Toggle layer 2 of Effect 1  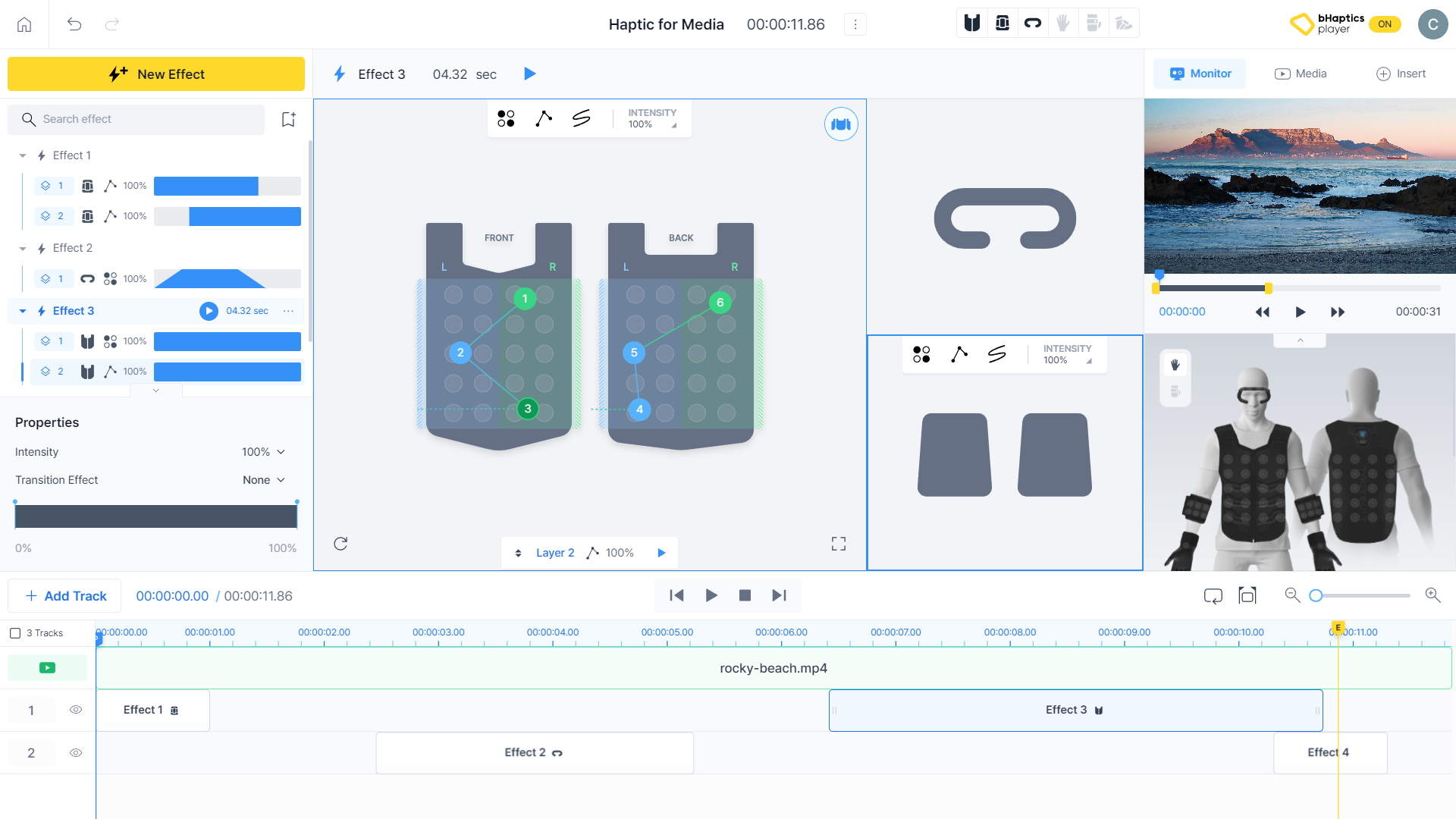[53, 216]
